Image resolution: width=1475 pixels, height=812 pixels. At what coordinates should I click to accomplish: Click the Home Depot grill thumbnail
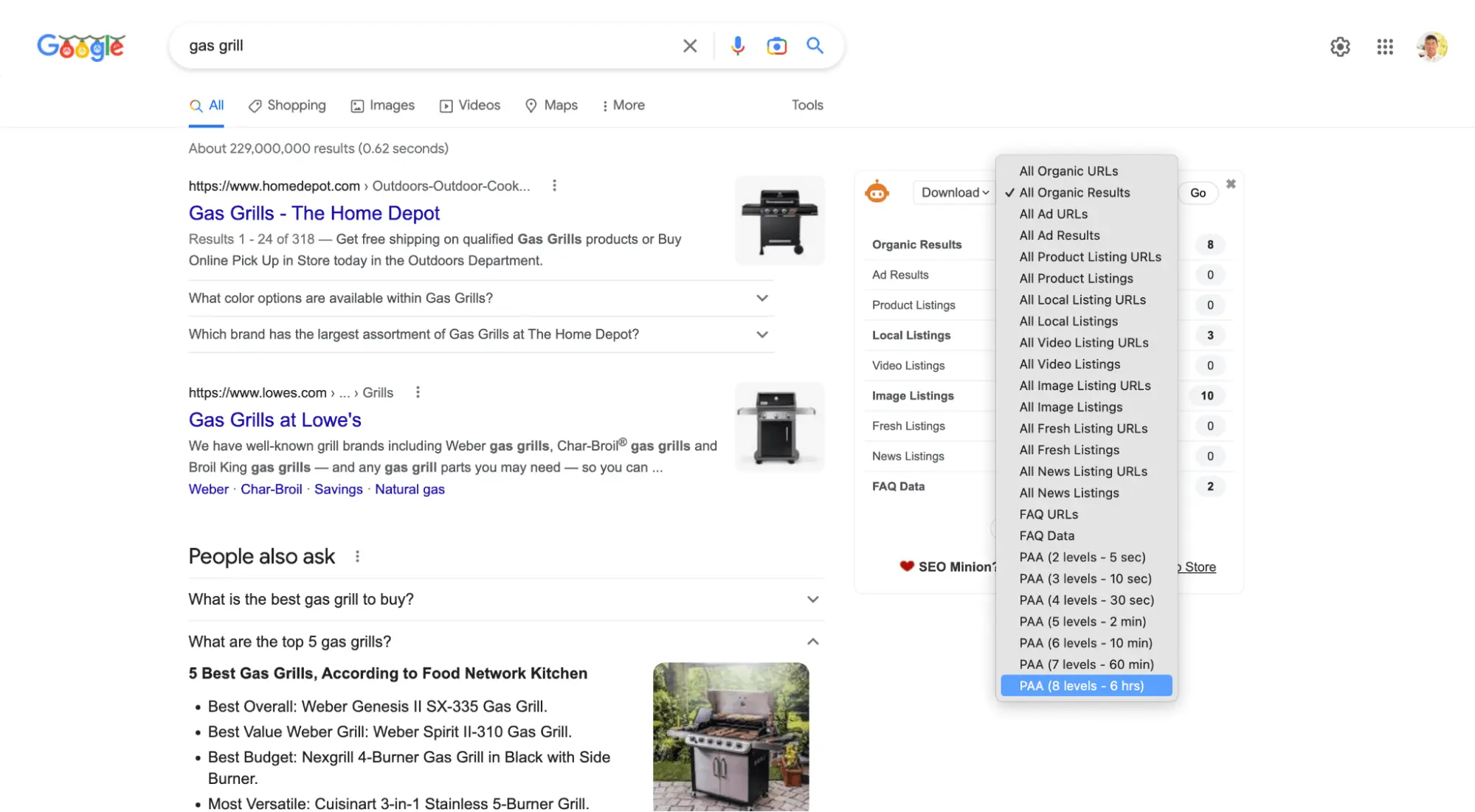tap(779, 220)
